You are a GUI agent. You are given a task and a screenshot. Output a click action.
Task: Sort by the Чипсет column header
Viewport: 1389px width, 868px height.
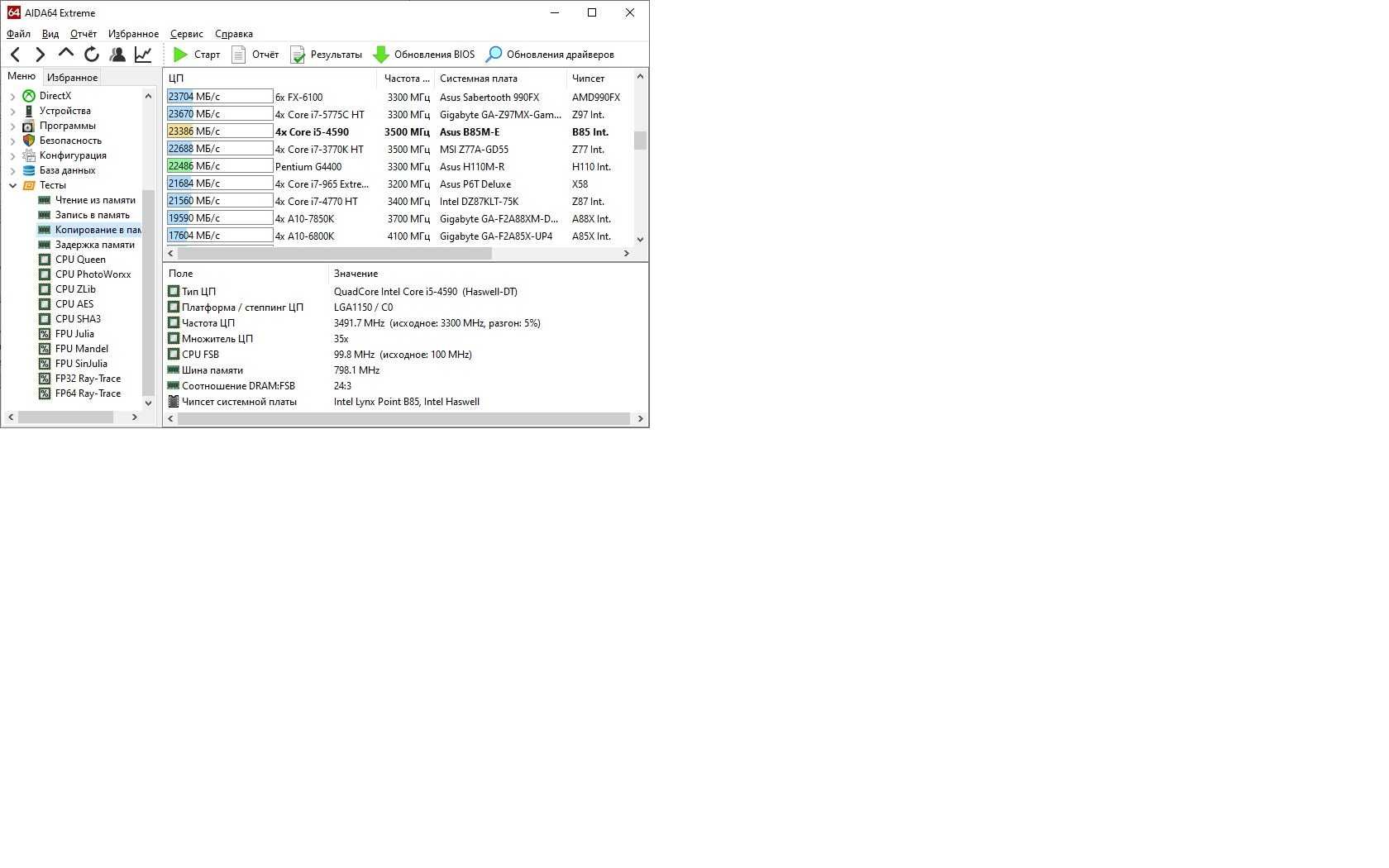coord(599,79)
